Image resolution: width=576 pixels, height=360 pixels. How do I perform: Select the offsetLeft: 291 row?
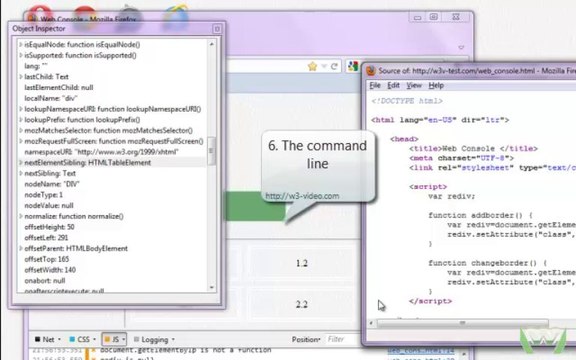coord(112,237)
